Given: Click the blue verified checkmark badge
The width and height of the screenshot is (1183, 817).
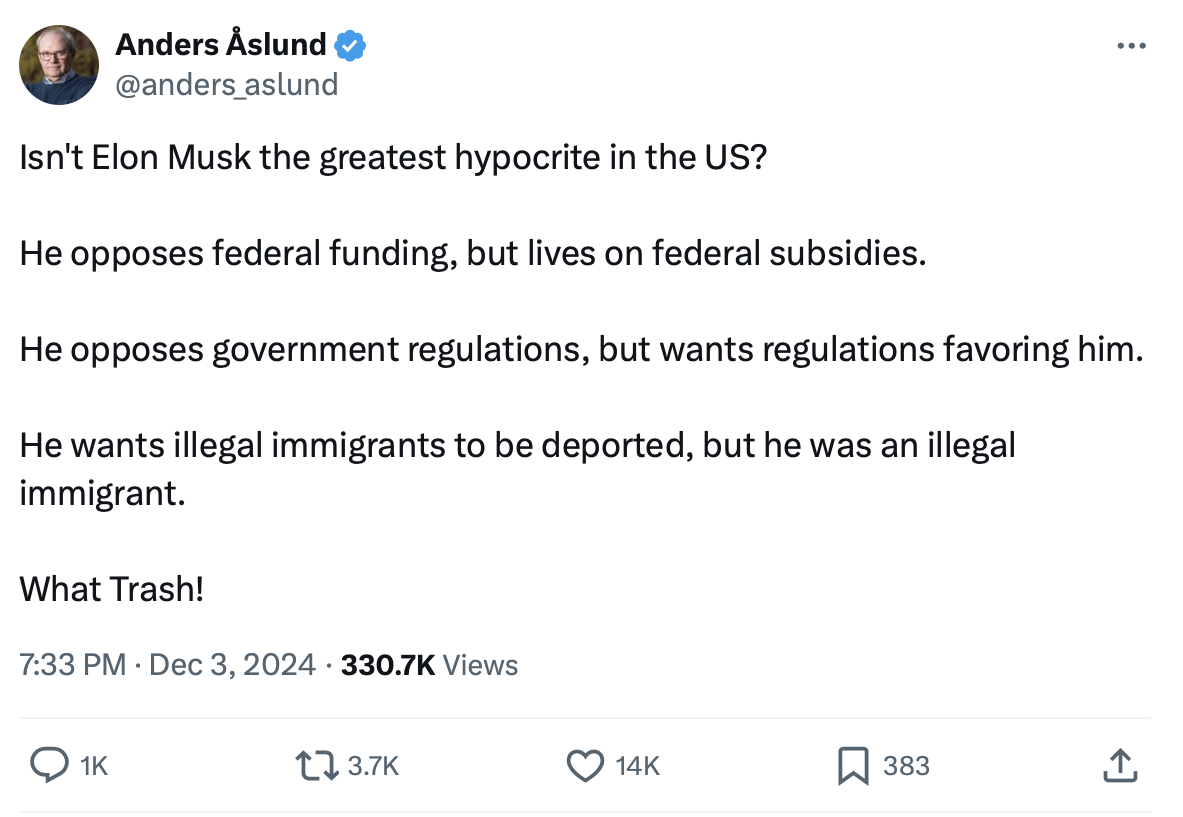Looking at the screenshot, I should [x=349, y=45].
